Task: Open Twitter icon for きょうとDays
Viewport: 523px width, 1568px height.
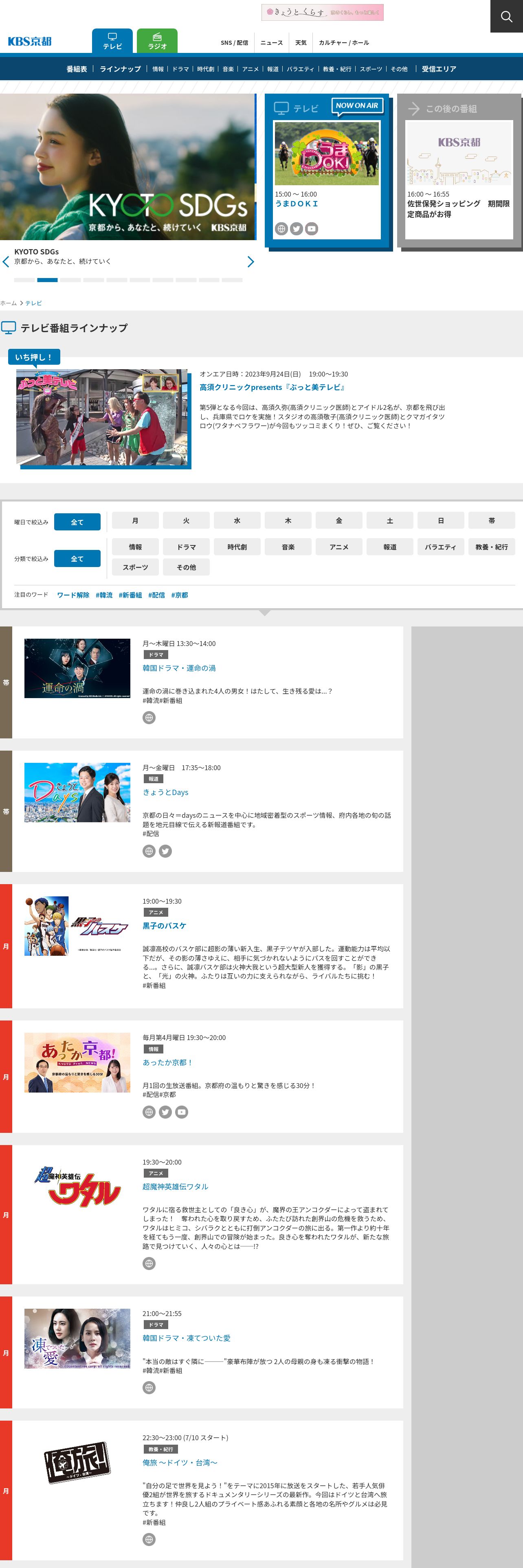Action: point(165,851)
